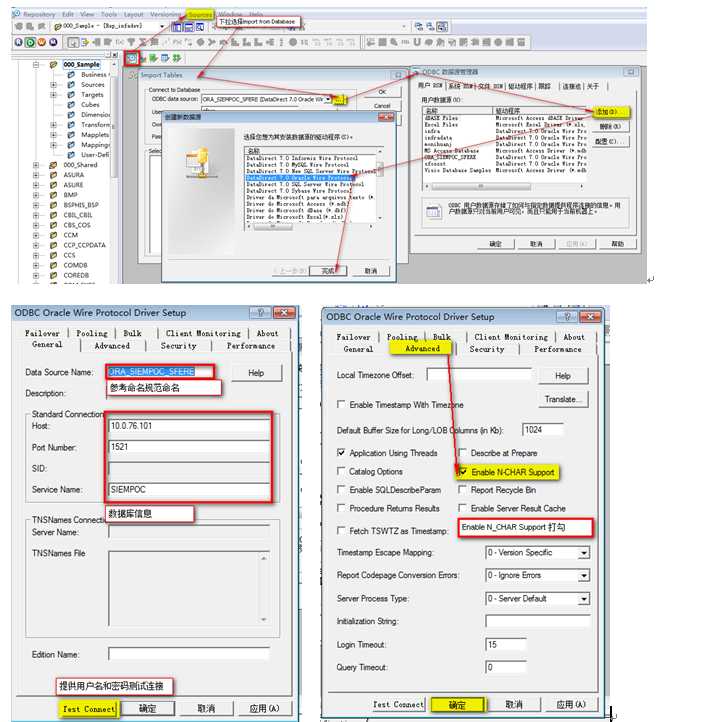Enable Describe at Prepare checkbox
Image resolution: width=725 pixels, height=722 pixels.
pyautogui.click(x=462, y=453)
